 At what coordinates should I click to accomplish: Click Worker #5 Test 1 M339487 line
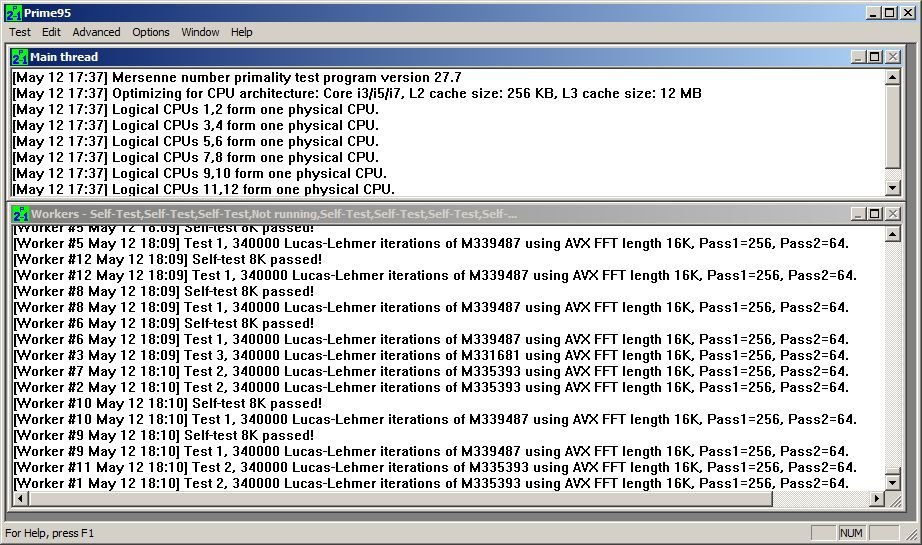(x=431, y=243)
